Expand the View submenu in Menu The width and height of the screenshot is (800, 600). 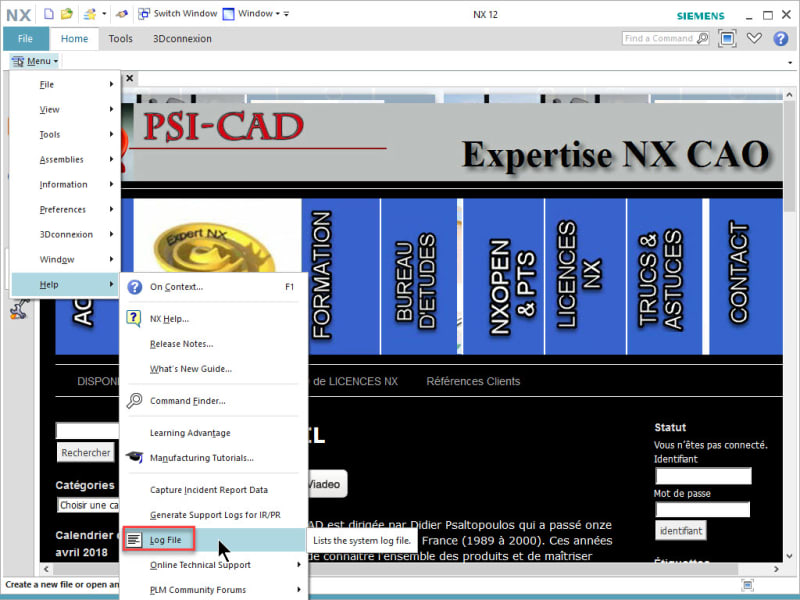tap(65, 109)
